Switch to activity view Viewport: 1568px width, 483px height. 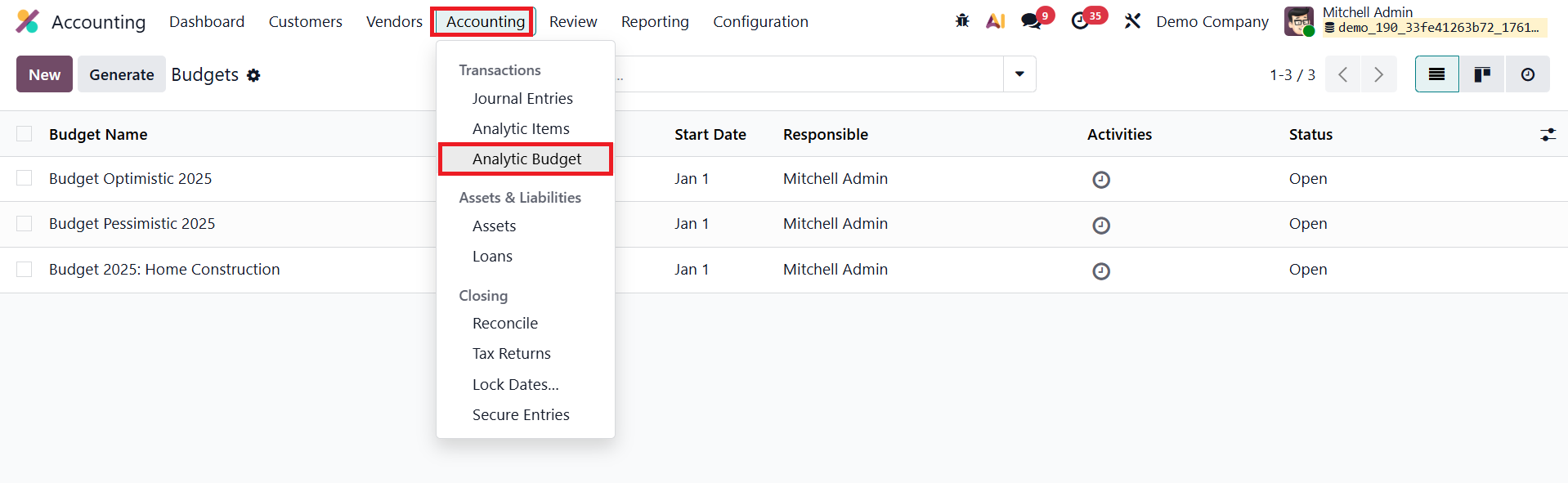tap(1527, 74)
